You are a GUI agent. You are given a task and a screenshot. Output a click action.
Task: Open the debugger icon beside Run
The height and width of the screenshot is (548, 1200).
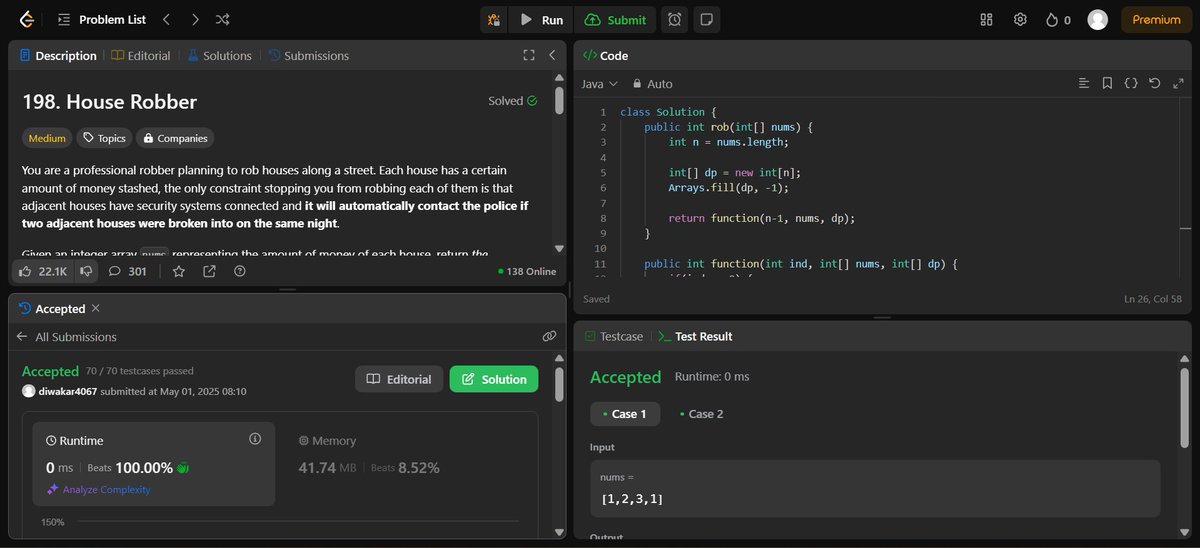point(493,20)
